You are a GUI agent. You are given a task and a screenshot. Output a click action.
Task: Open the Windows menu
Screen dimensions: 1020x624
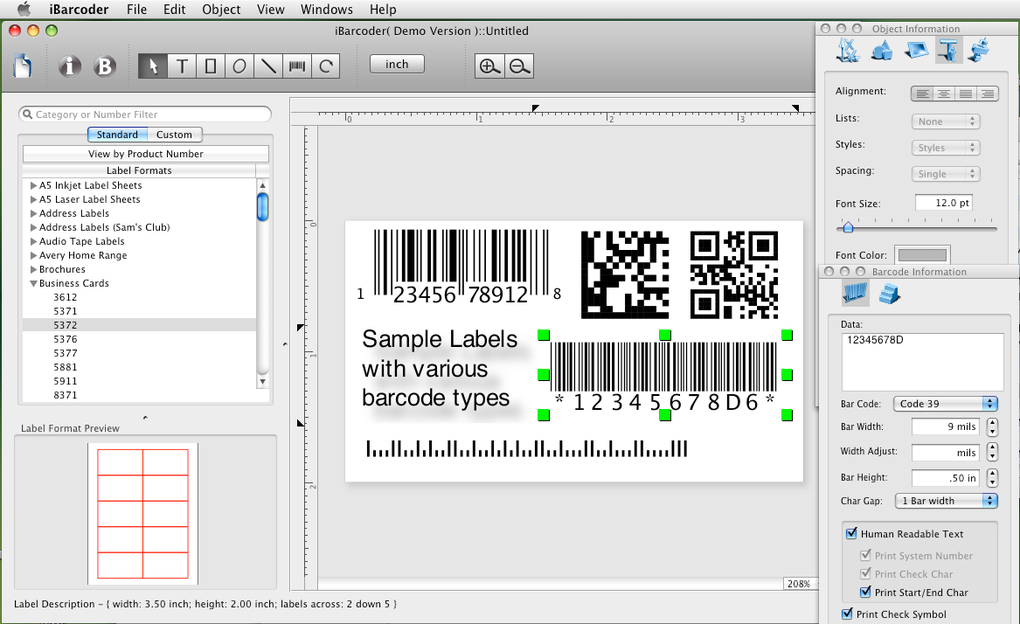click(x=327, y=9)
